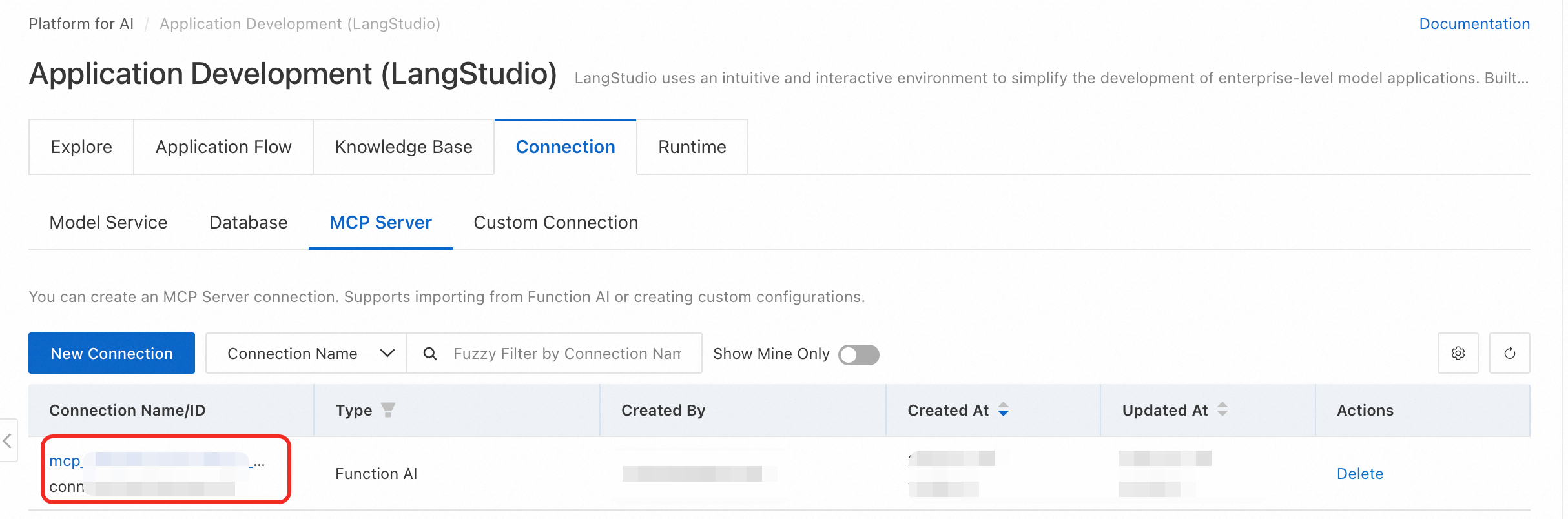Sort by Created At column arrows
Screen dimensions: 1568x519
point(1003,410)
